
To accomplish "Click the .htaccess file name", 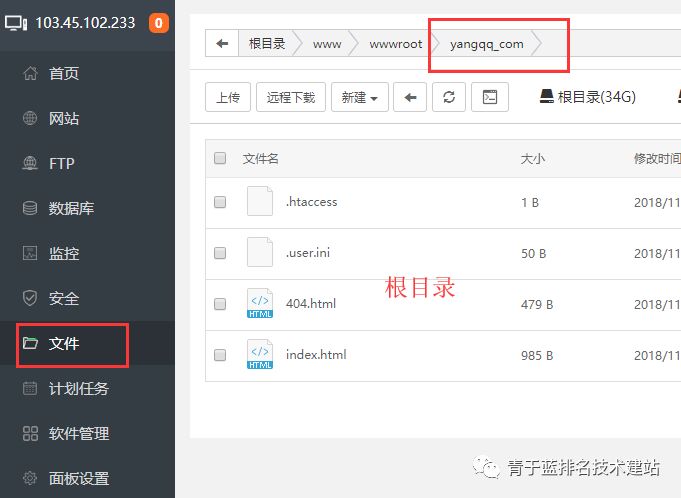I will tap(311, 202).
